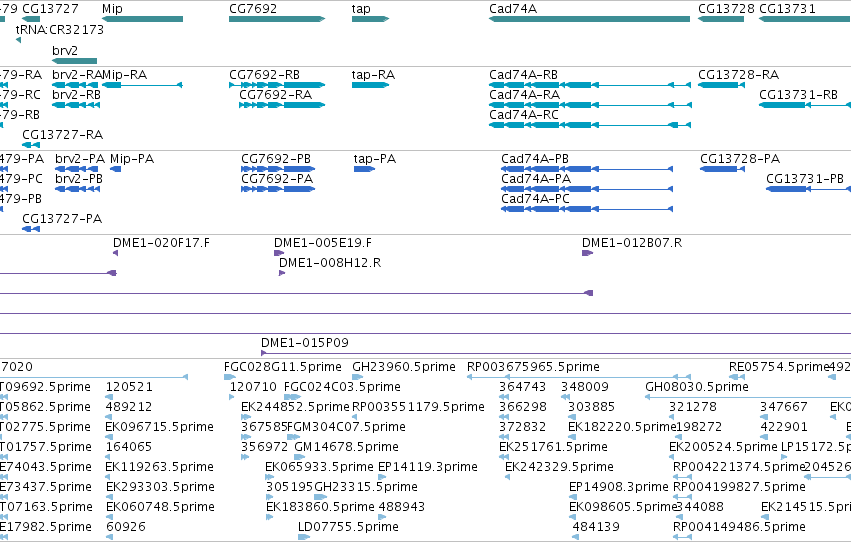Click the DME1-020F17.F clone end
851x542 pixels.
[x=115, y=253]
